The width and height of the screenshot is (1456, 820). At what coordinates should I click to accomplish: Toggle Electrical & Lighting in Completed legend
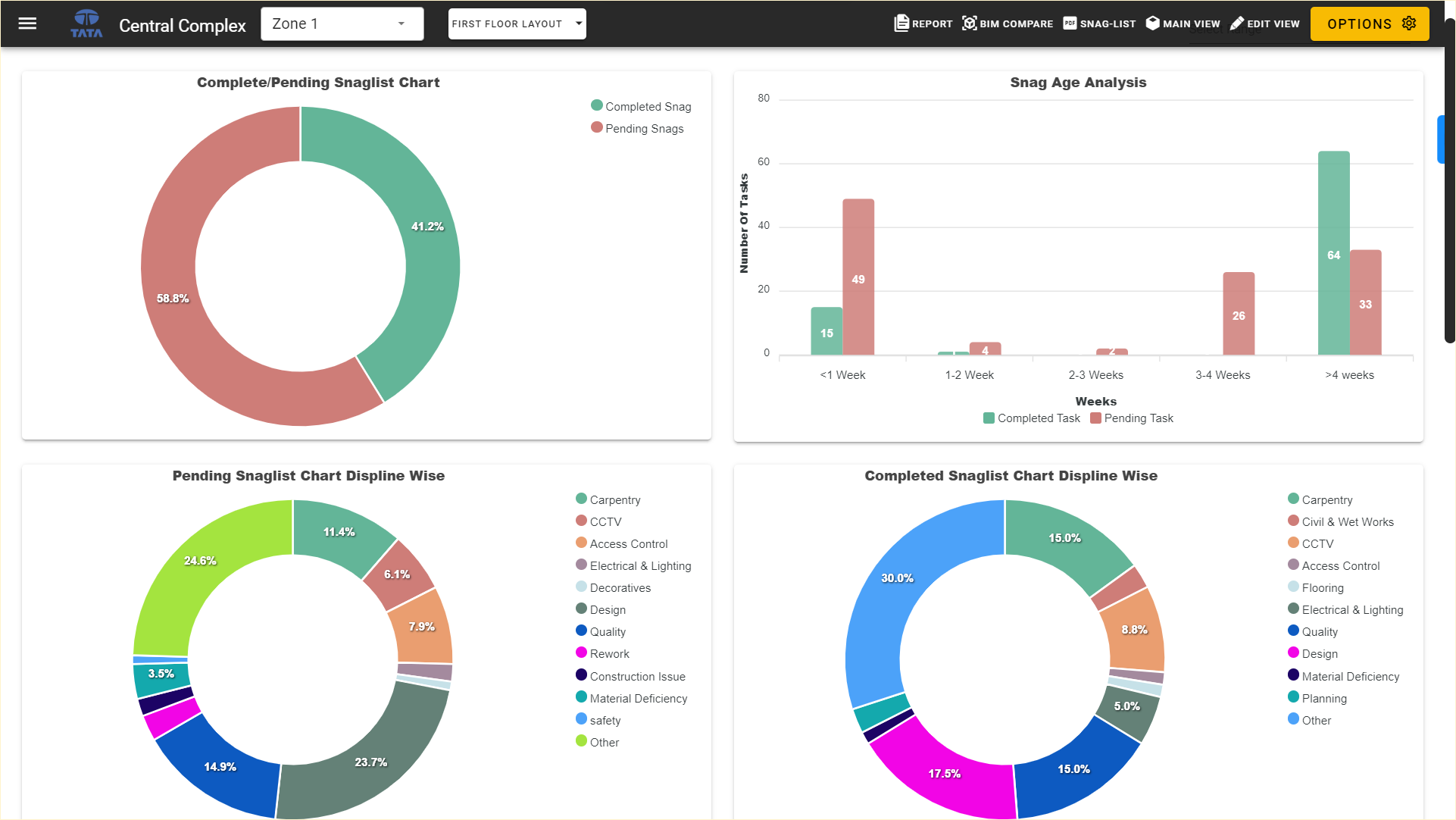coord(1345,609)
